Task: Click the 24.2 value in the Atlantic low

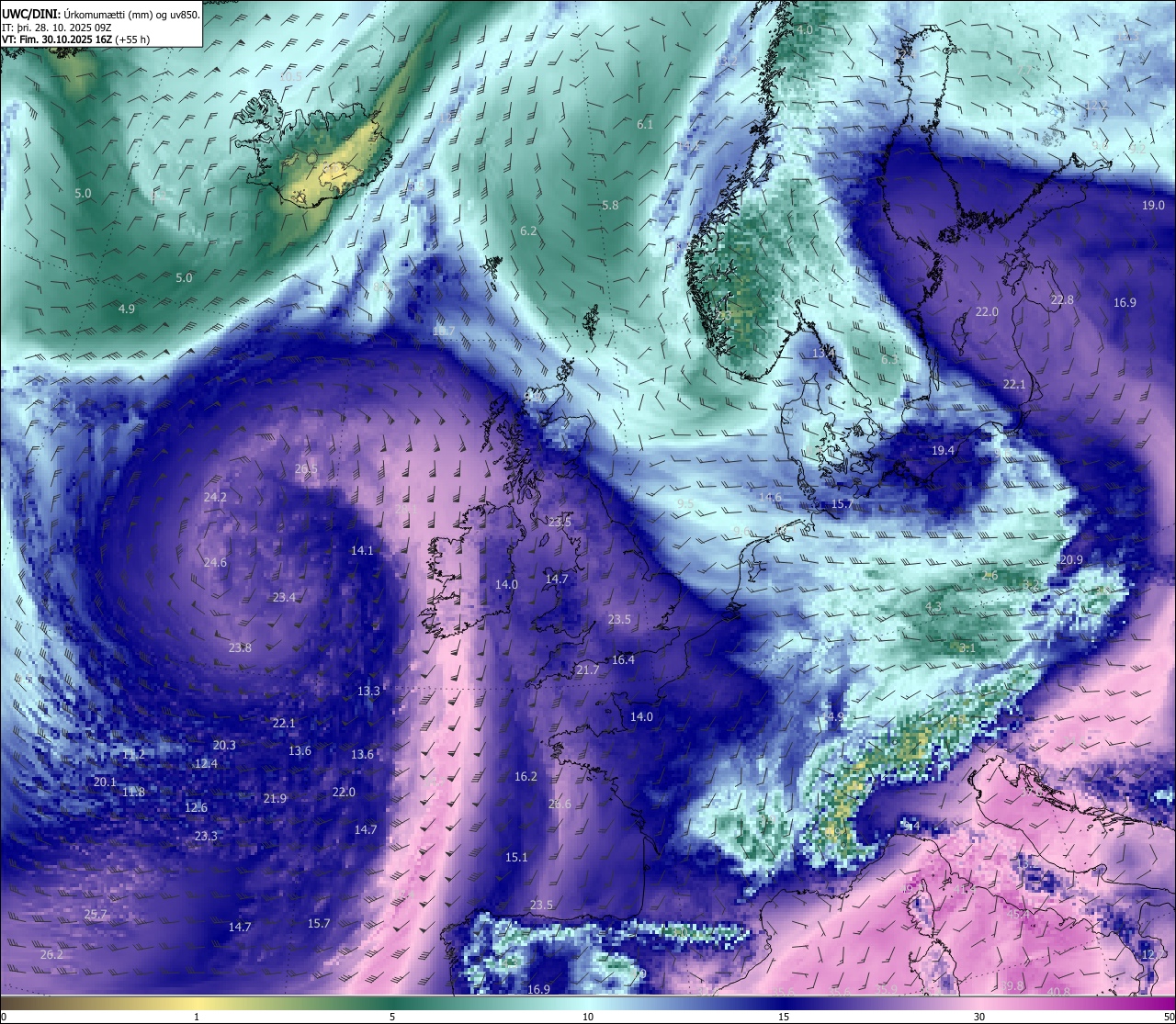Action: [x=215, y=497]
